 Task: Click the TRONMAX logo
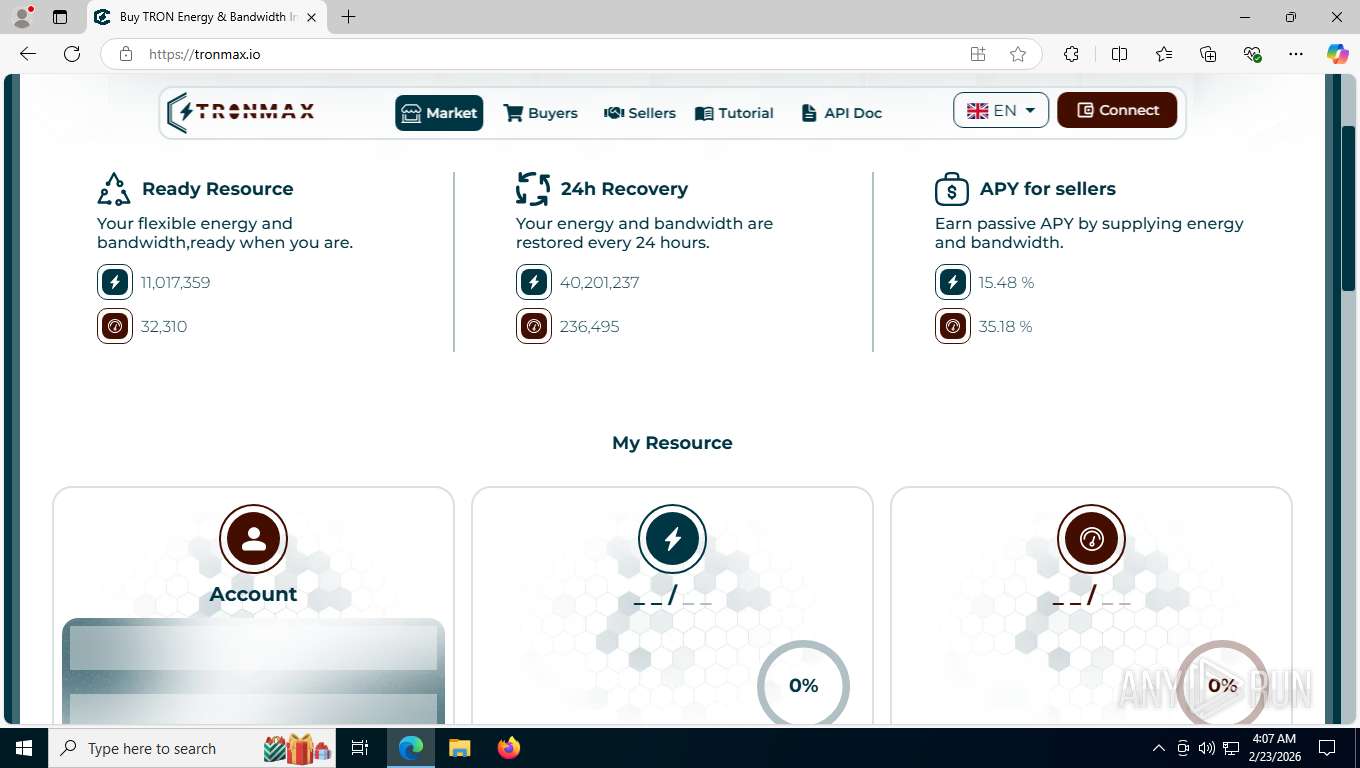[x=241, y=112]
